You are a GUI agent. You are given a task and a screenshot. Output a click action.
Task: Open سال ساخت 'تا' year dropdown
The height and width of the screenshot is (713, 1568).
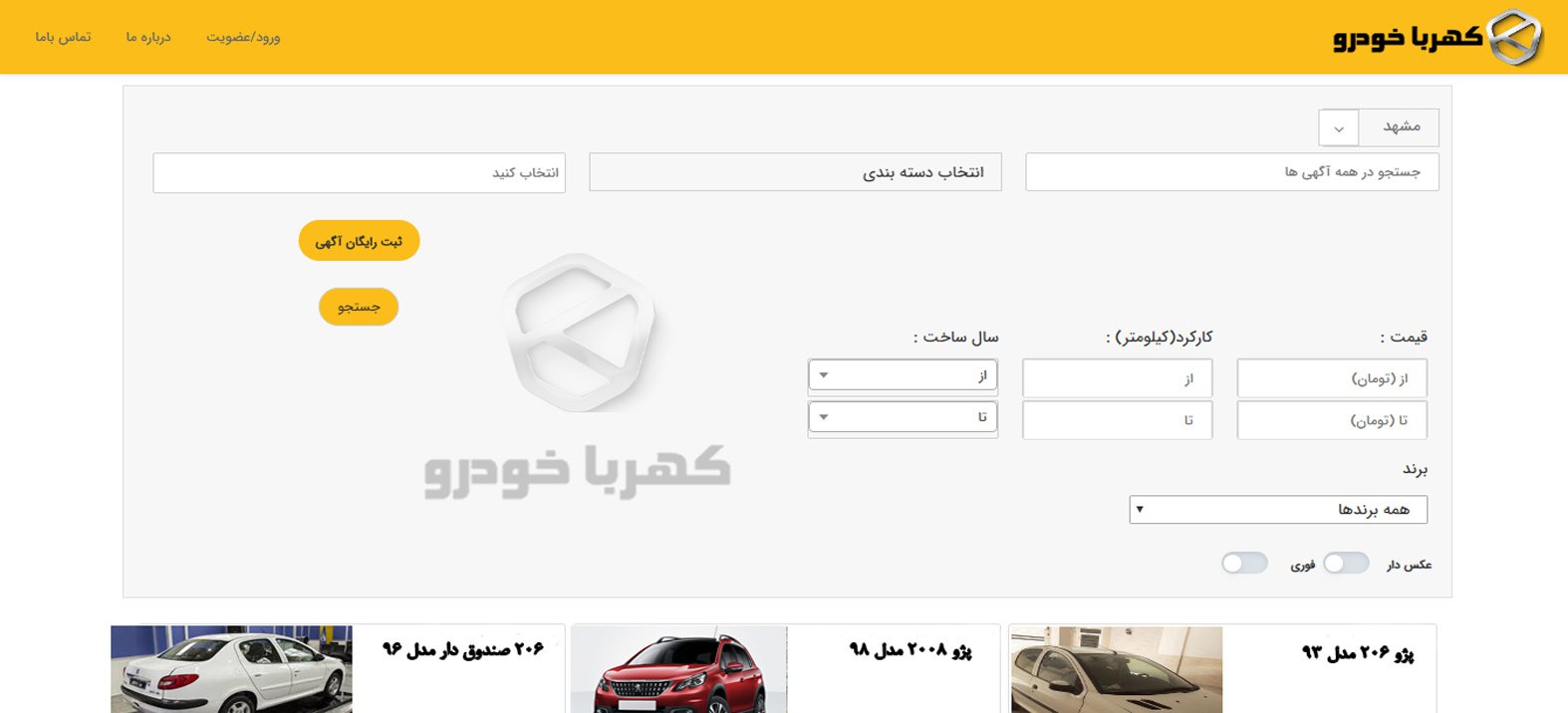click(x=903, y=417)
